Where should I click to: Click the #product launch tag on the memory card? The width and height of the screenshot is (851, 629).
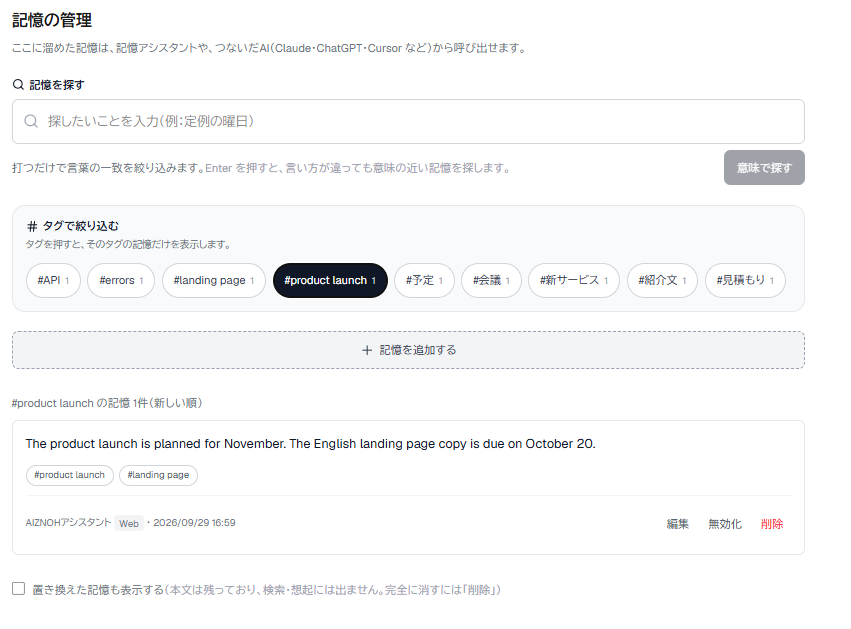(69, 475)
